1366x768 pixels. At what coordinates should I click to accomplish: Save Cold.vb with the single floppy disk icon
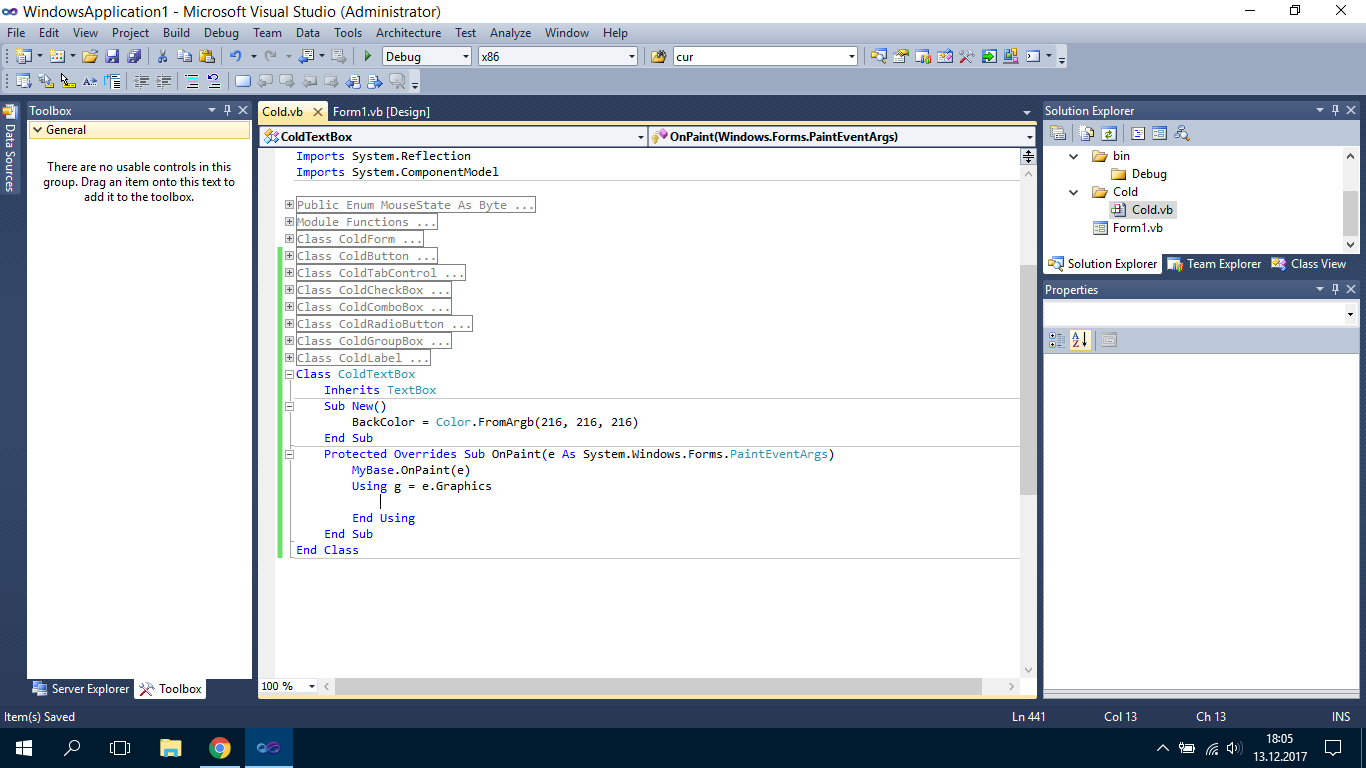pos(112,57)
